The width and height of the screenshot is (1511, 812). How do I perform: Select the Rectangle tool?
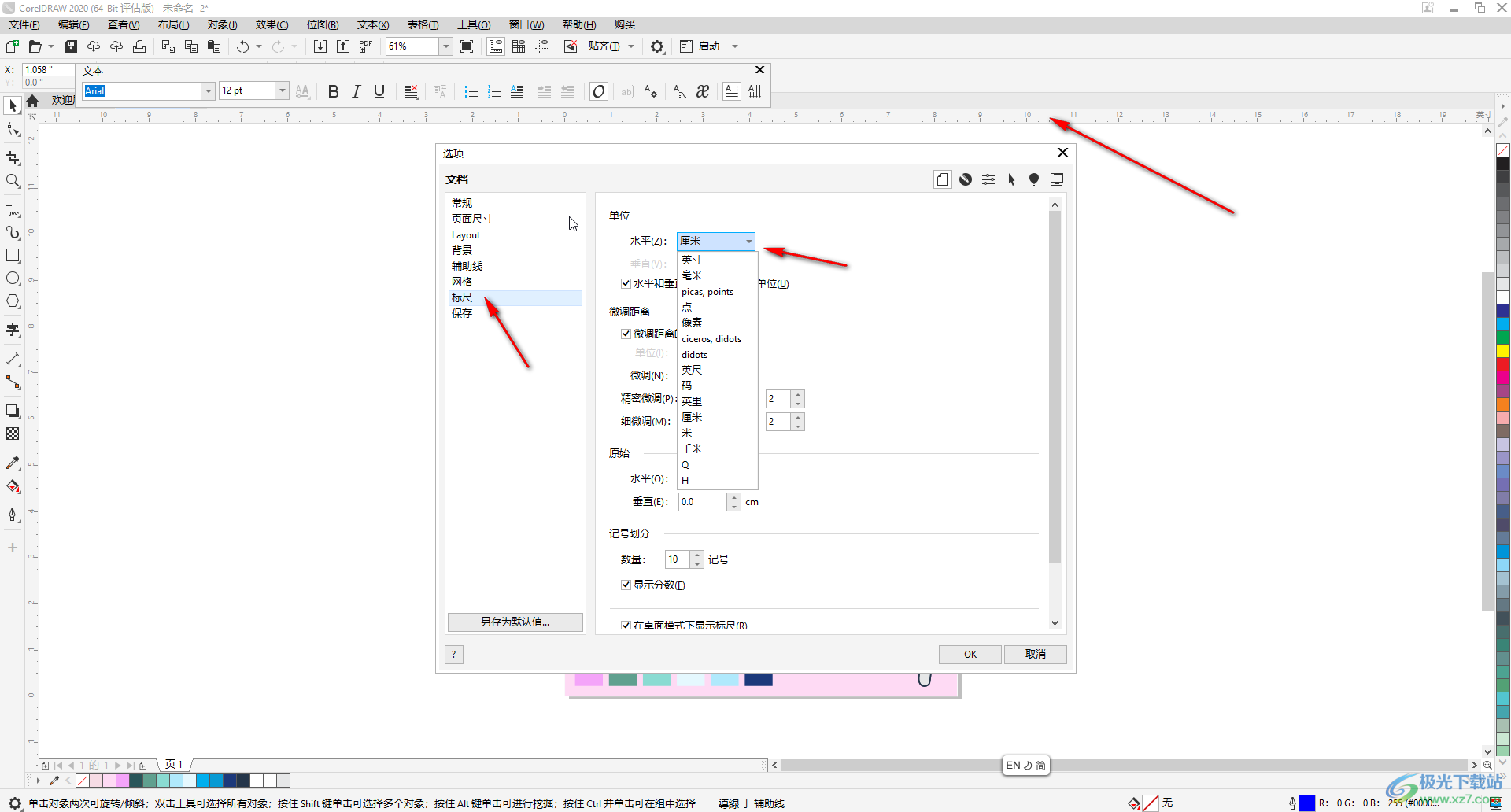(x=13, y=256)
